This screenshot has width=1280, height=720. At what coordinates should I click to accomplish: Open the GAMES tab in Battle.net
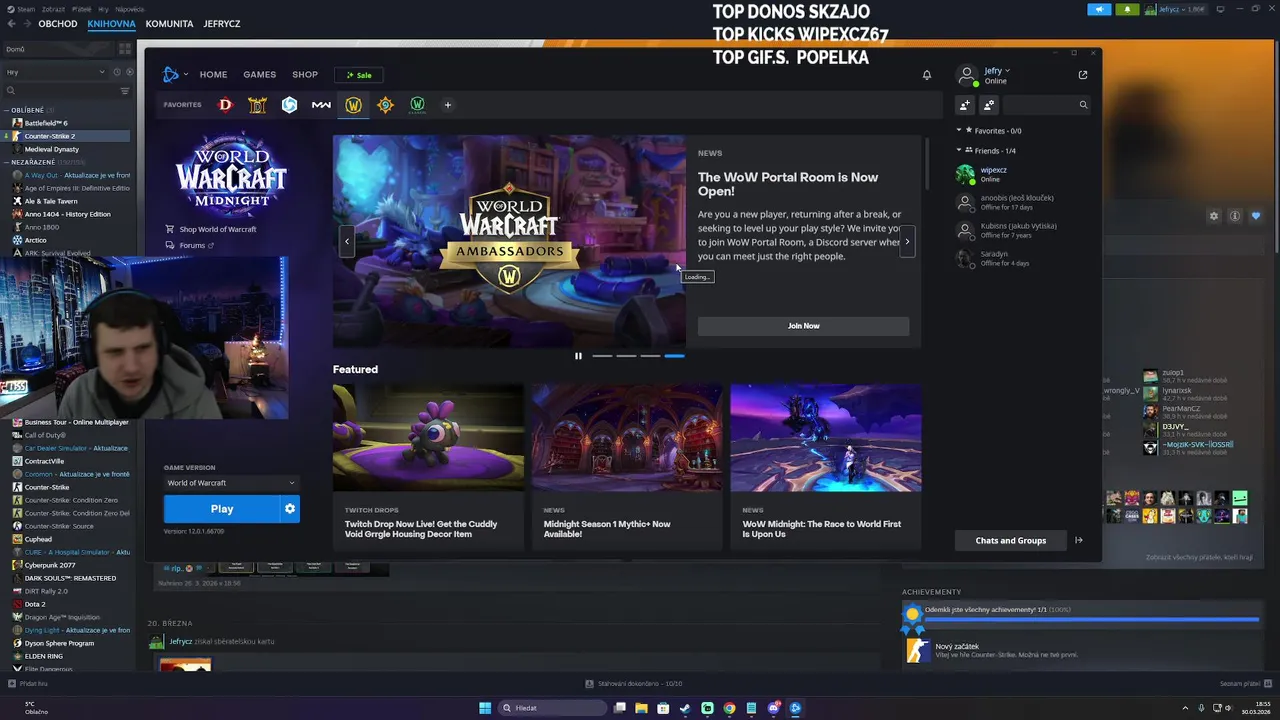pyautogui.click(x=259, y=75)
